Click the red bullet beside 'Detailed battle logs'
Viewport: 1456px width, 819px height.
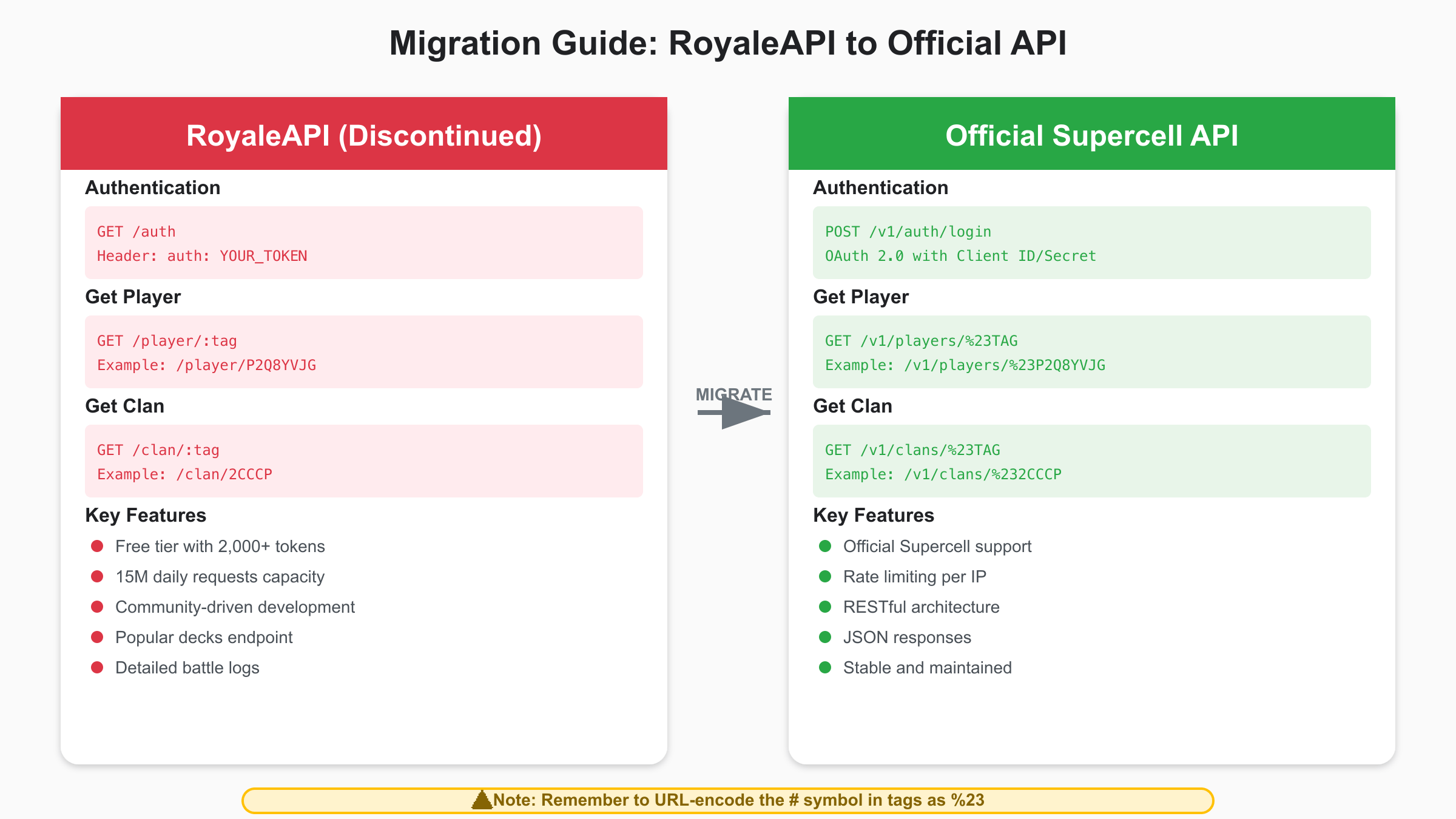pyautogui.click(x=97, y=667)
